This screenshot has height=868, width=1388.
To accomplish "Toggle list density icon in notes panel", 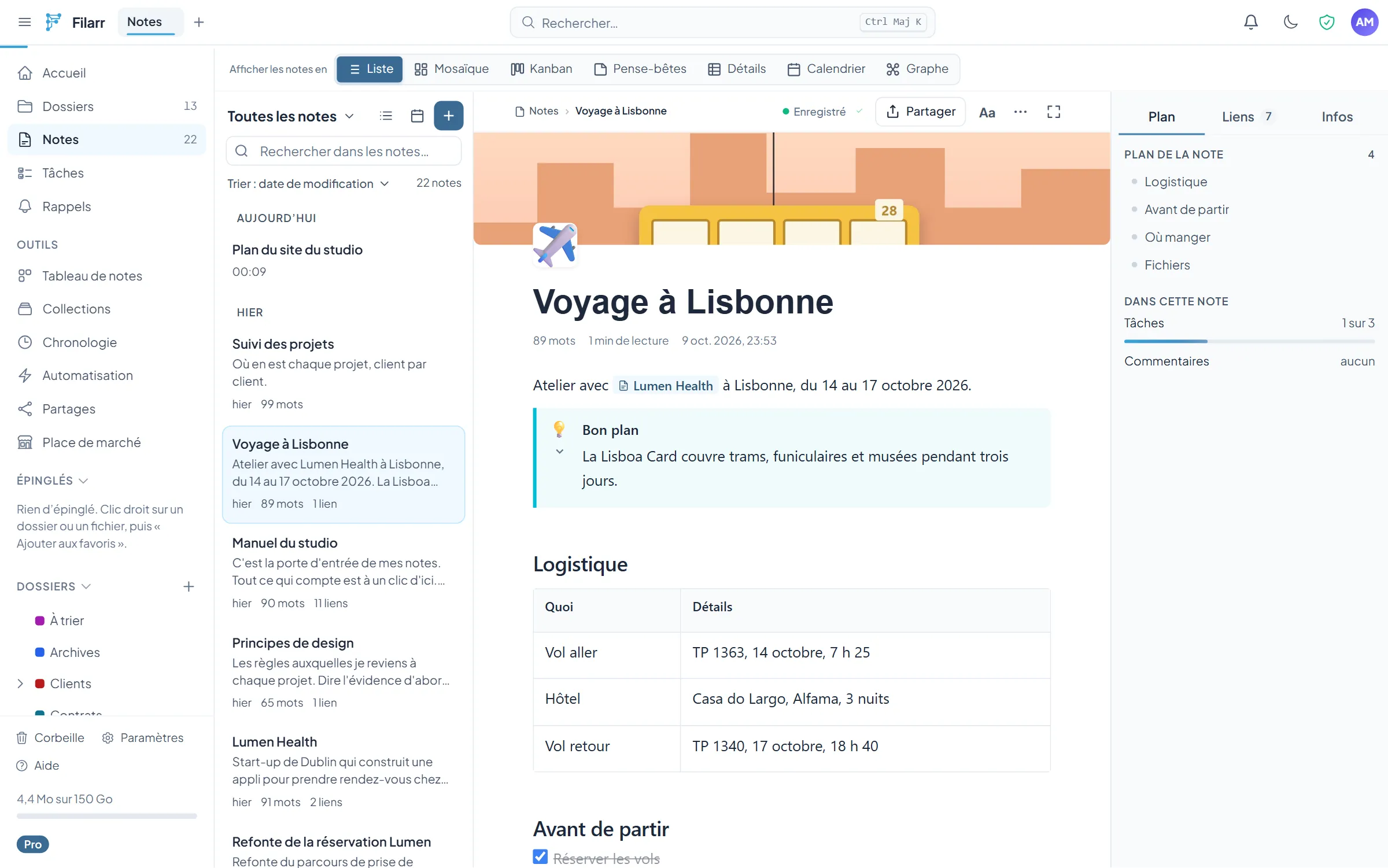I will pos(386,116).
